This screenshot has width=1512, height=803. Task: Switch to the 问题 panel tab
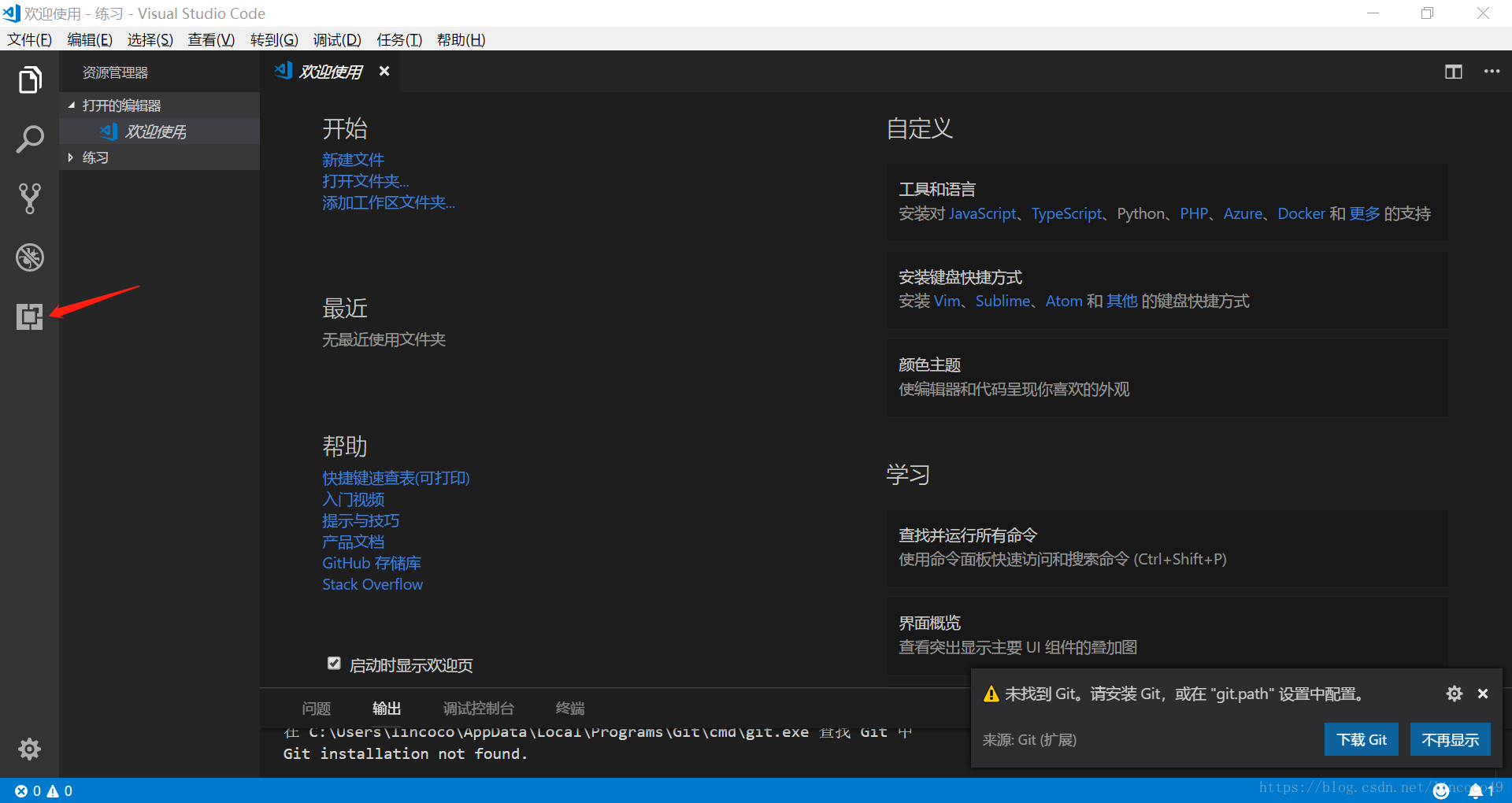tap(317, 709)
